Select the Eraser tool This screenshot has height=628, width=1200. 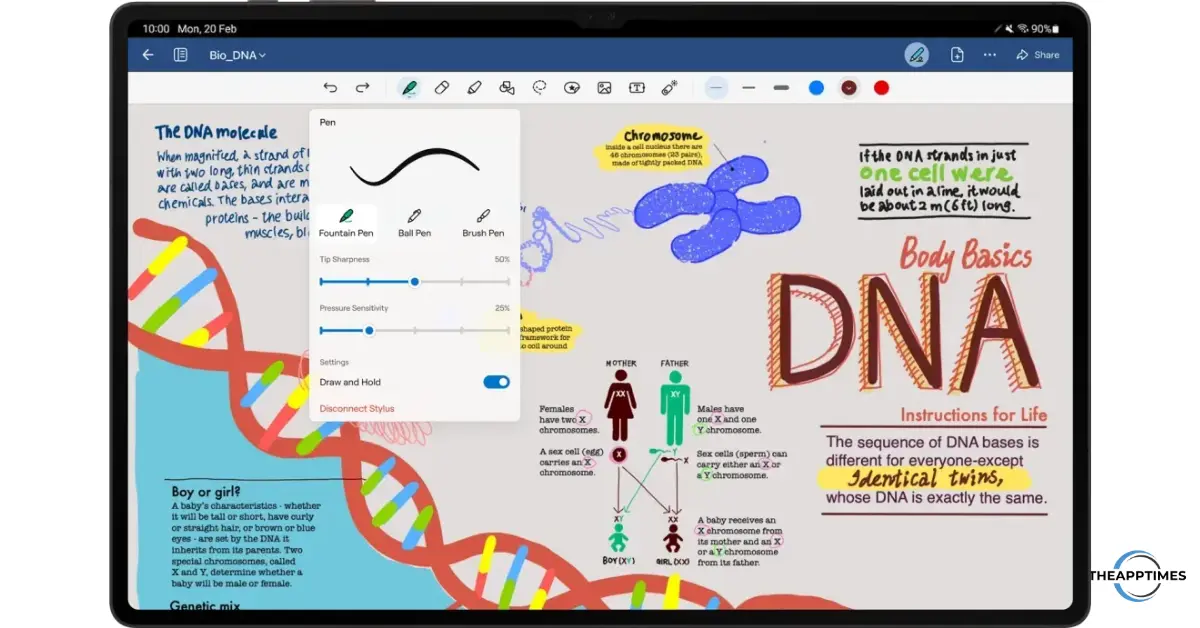(442, 88)
